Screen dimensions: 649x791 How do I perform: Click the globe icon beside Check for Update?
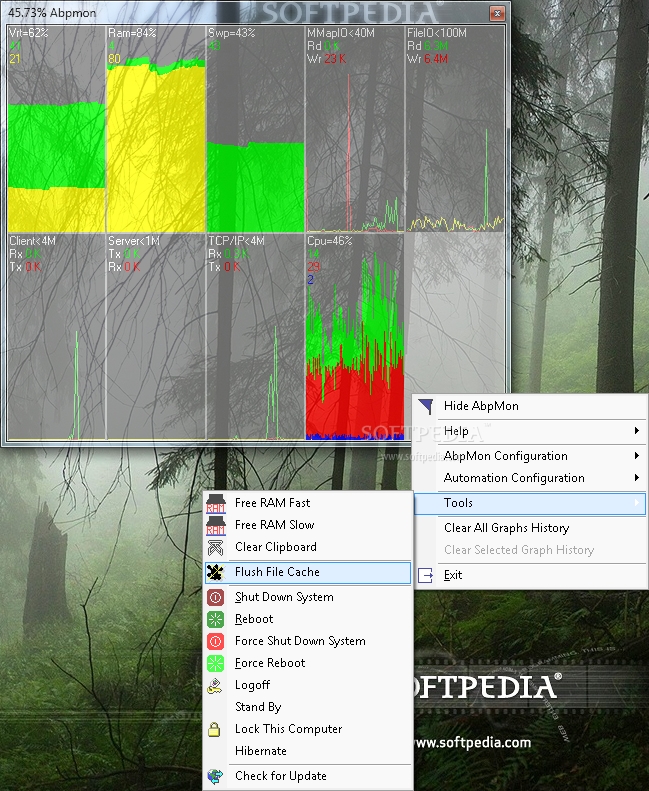pos(215,776)
